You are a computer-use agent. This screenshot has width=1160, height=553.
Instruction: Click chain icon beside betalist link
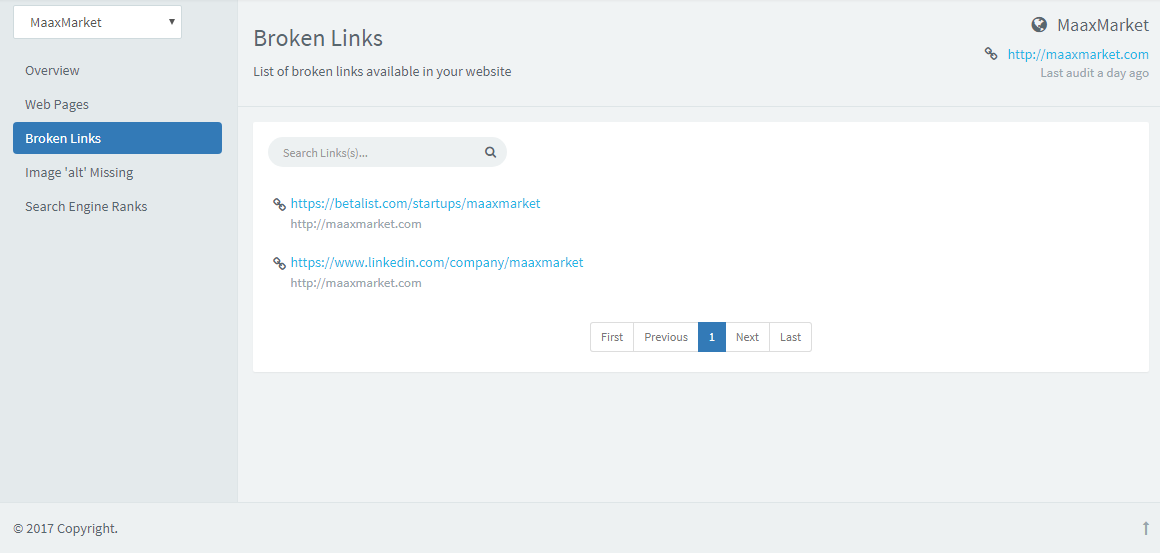(280, 204)
